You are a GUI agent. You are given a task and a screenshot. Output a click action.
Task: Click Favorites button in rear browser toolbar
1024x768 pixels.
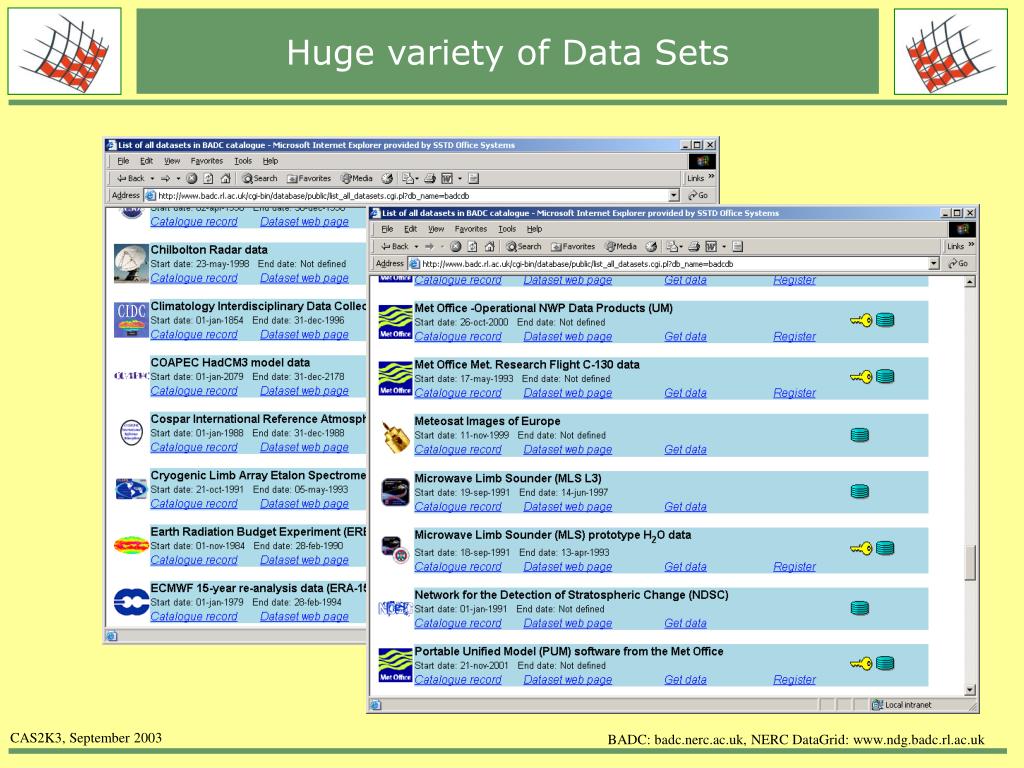(x=309, y=178)
